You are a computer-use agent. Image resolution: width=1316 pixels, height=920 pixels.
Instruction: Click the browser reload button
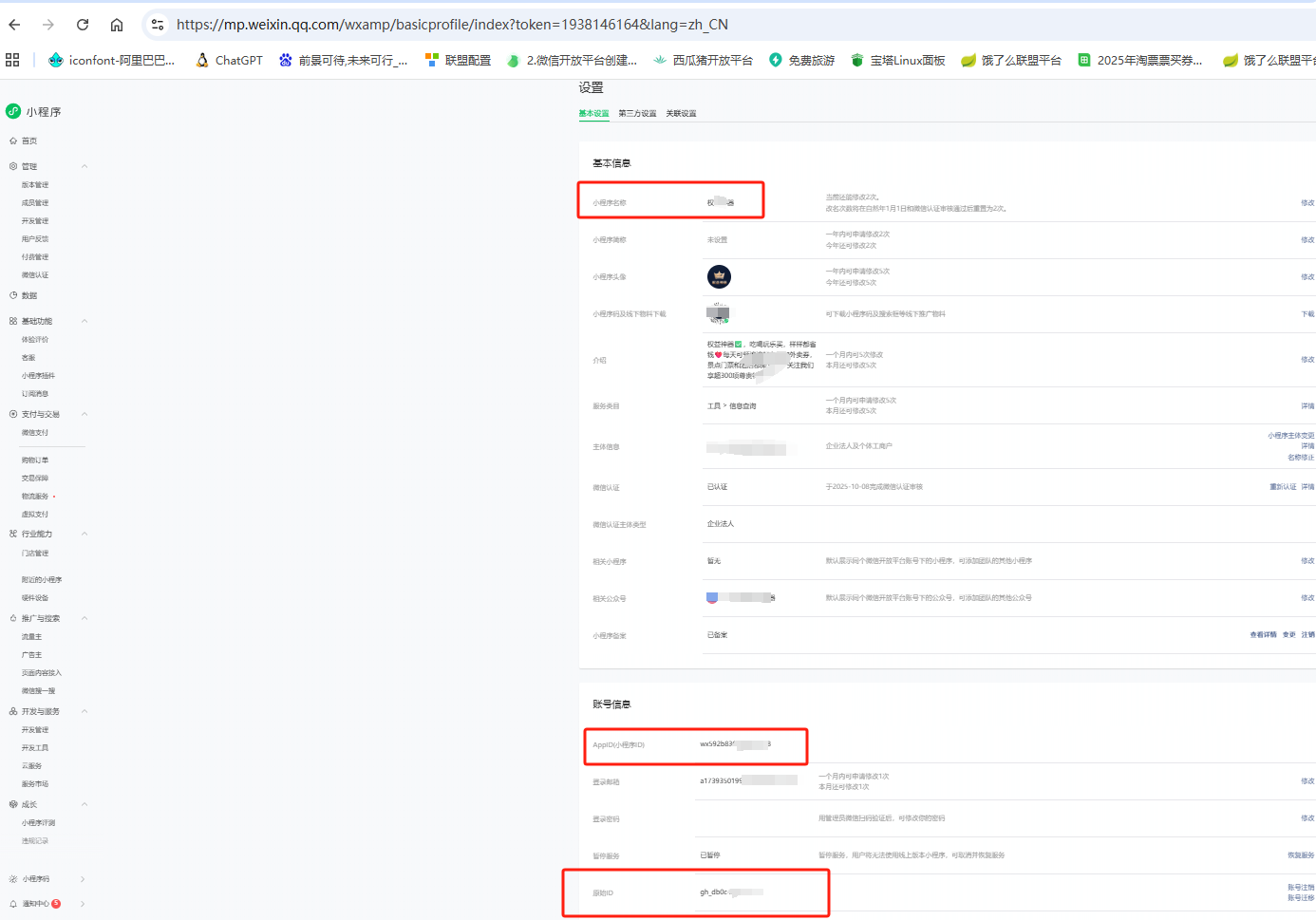tap(83, 25)
